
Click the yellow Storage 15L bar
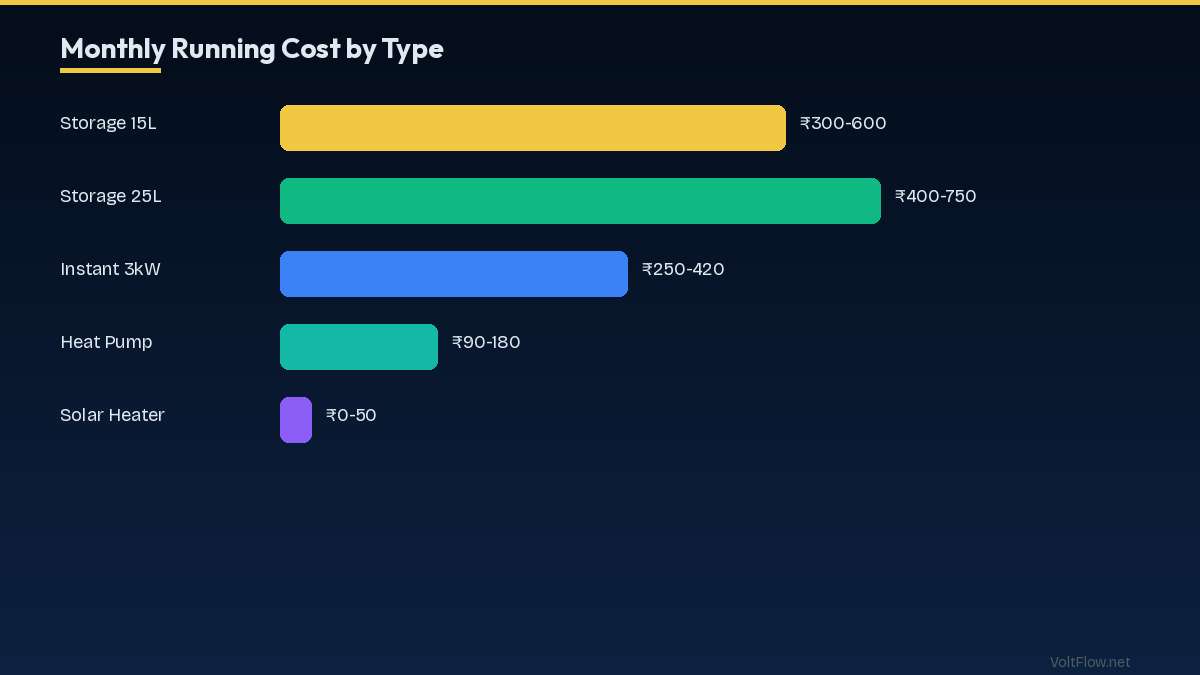(532, 128)
